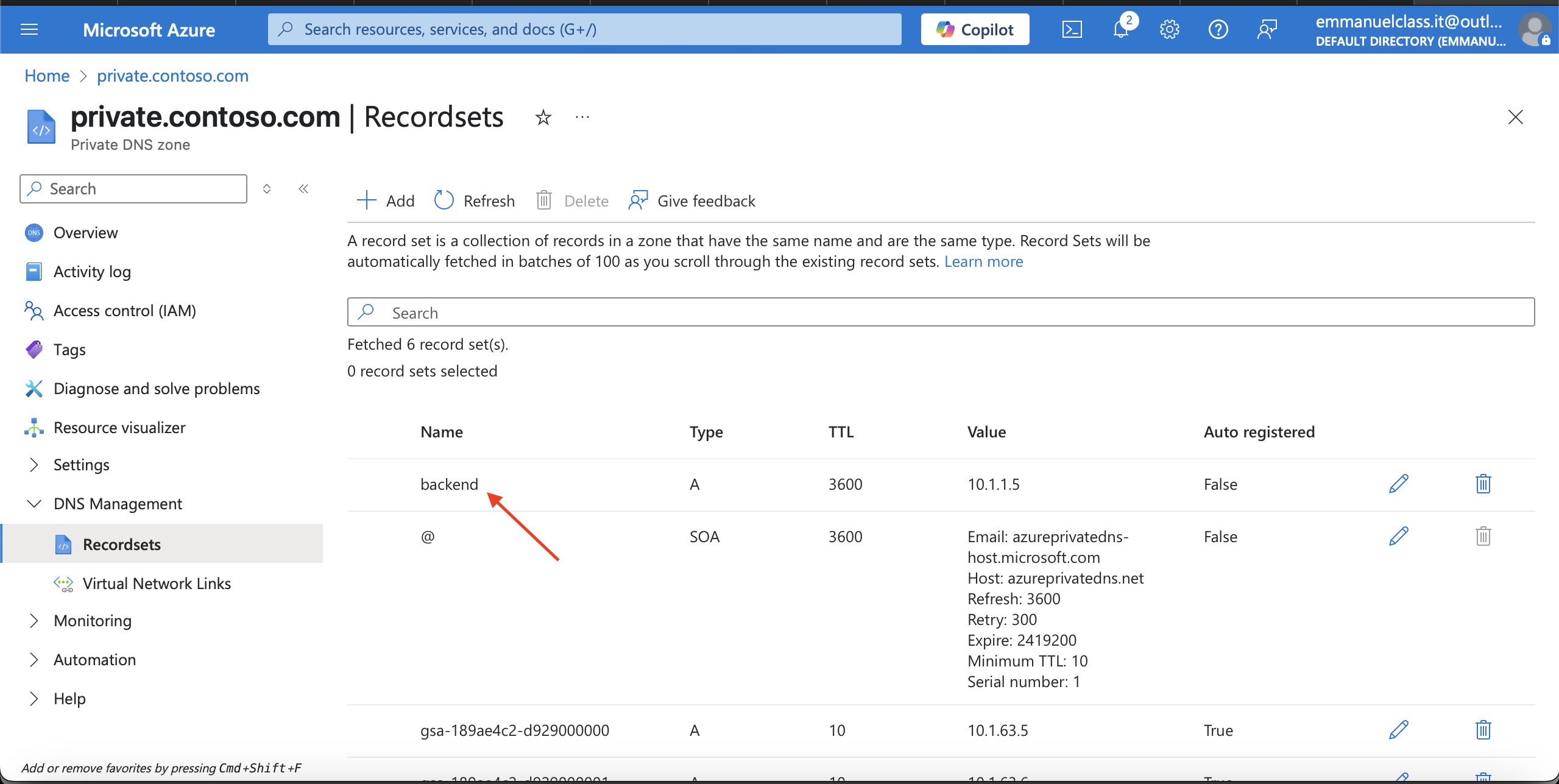Click the Name column header

click(x=442, y=432)
